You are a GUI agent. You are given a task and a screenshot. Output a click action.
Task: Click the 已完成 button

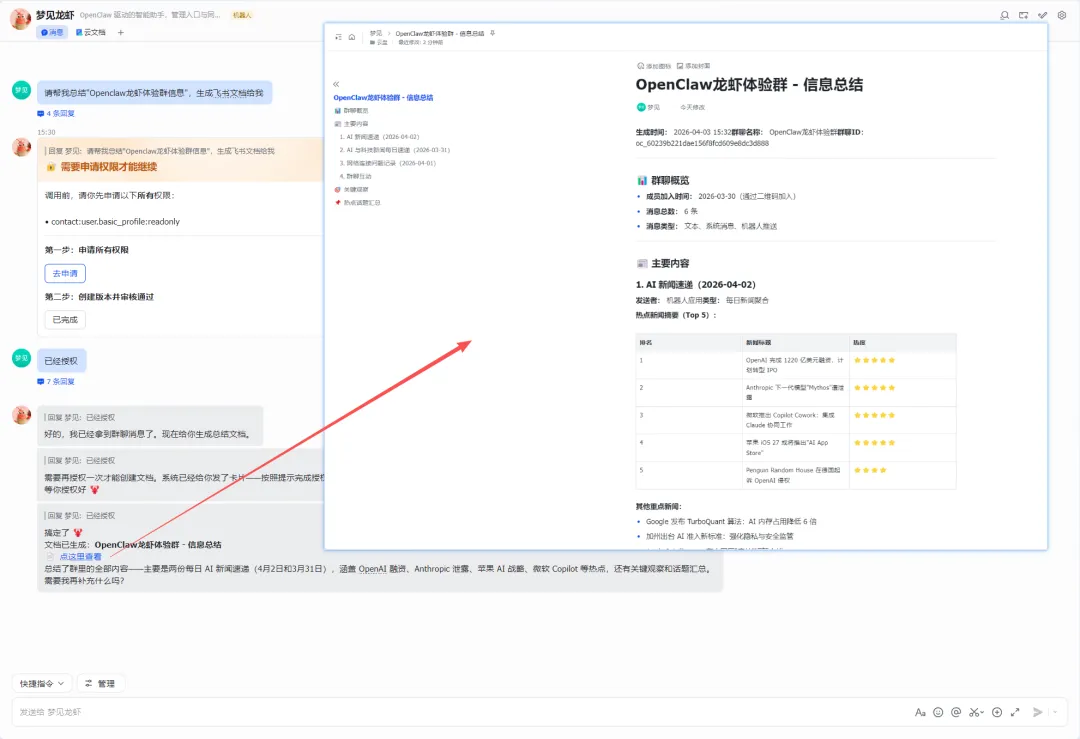(x=65, y=320)
